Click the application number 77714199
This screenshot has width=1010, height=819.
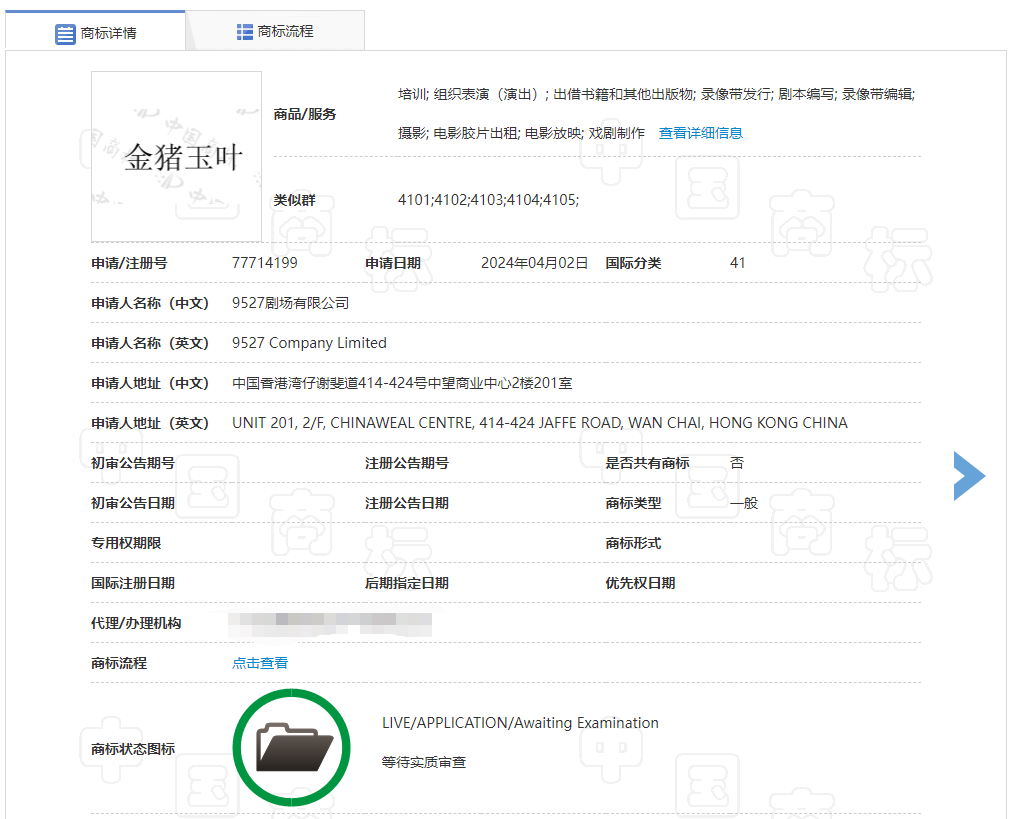click(265, 263)
